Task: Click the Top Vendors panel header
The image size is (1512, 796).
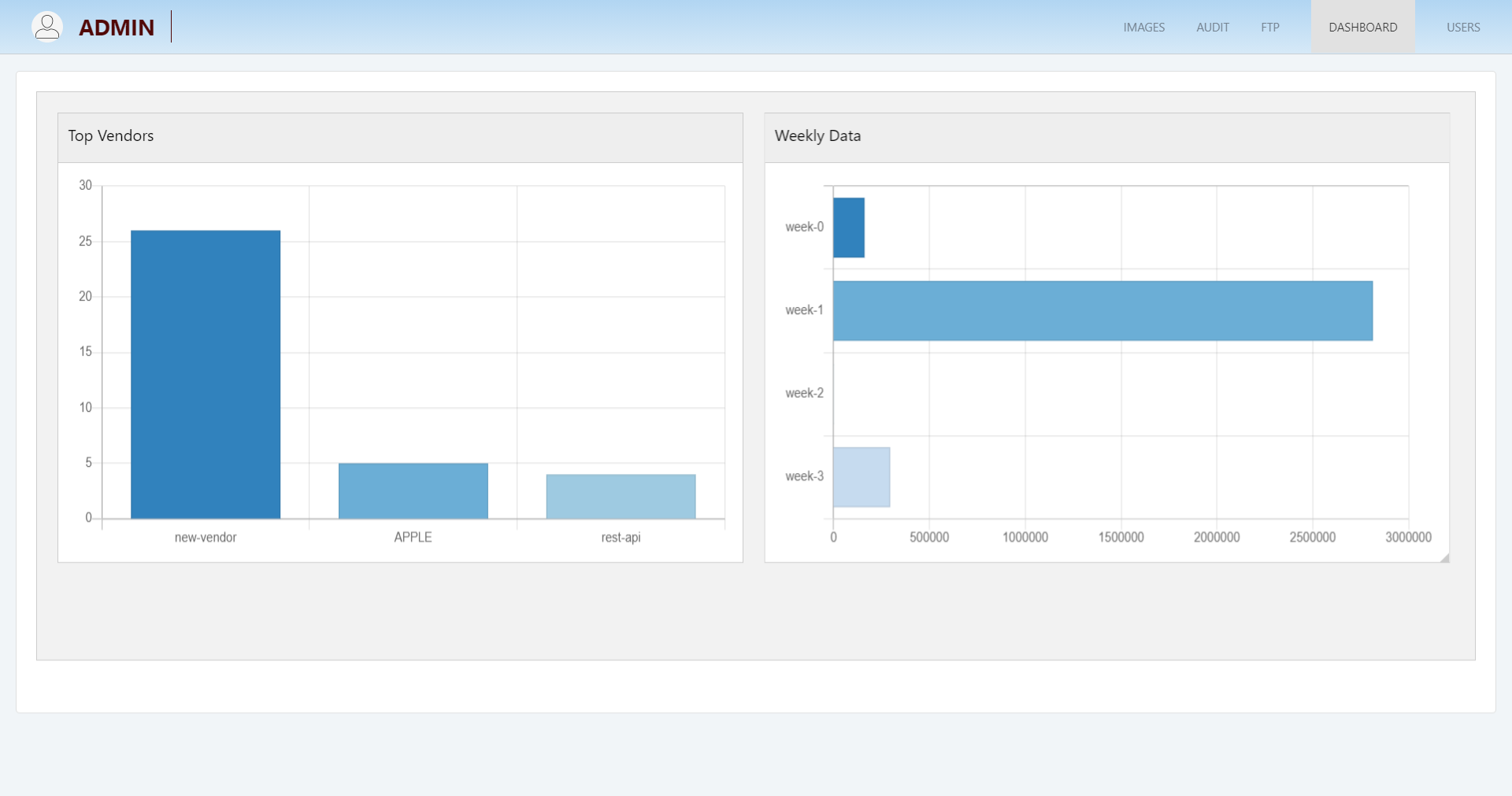Action: pos(400,136)
